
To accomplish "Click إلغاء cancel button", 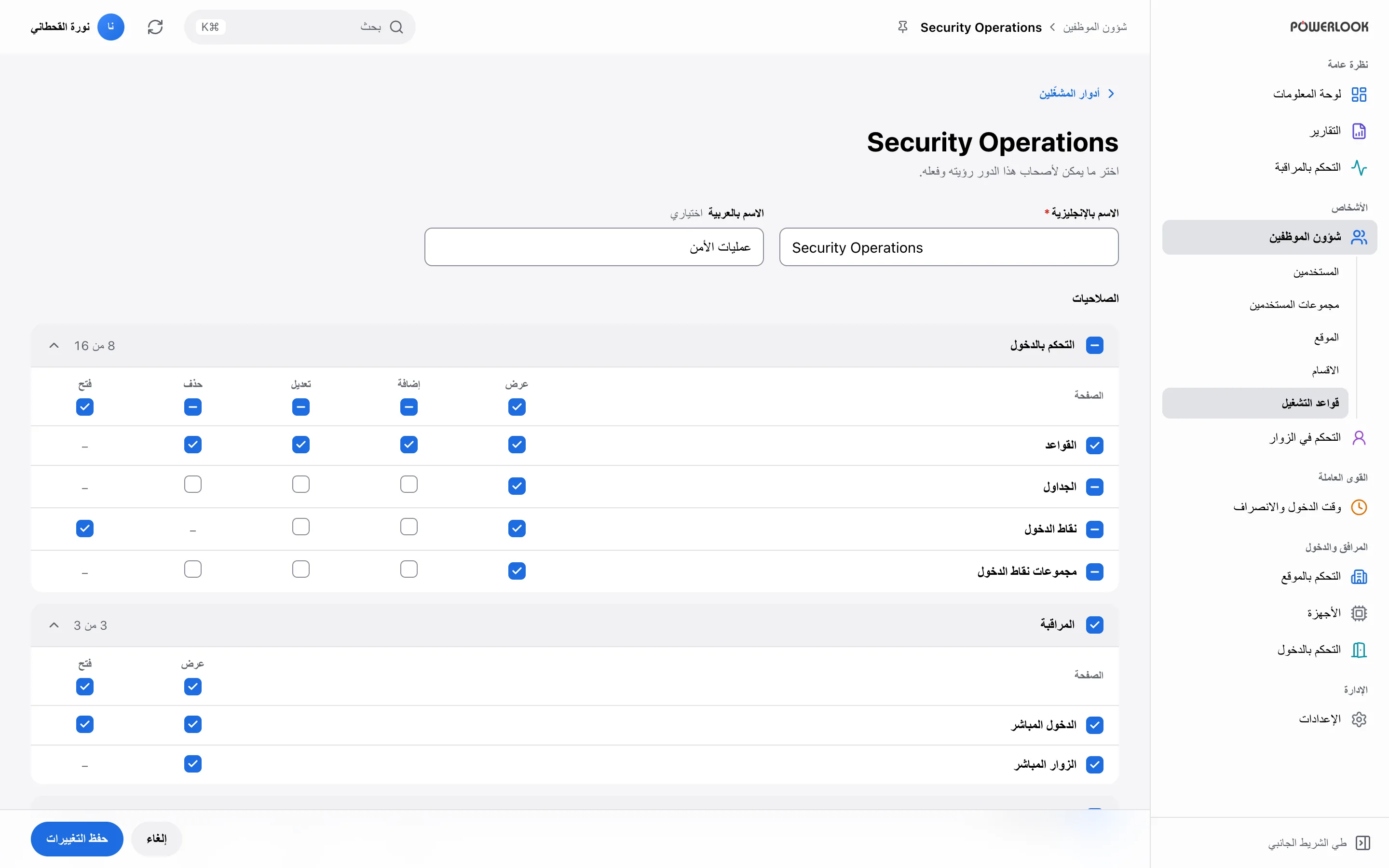I will point(156,839).
